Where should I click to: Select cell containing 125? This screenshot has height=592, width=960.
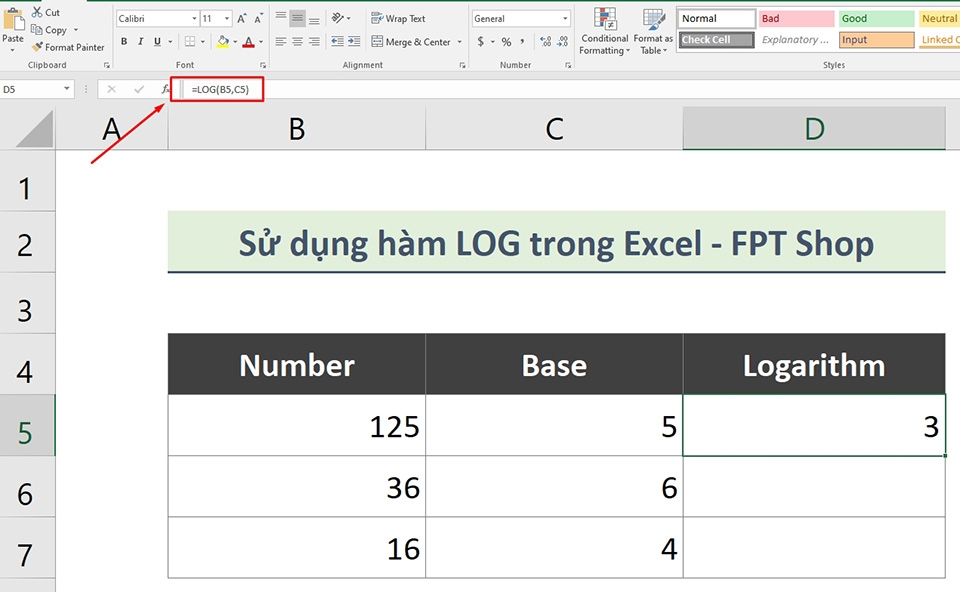297,425
